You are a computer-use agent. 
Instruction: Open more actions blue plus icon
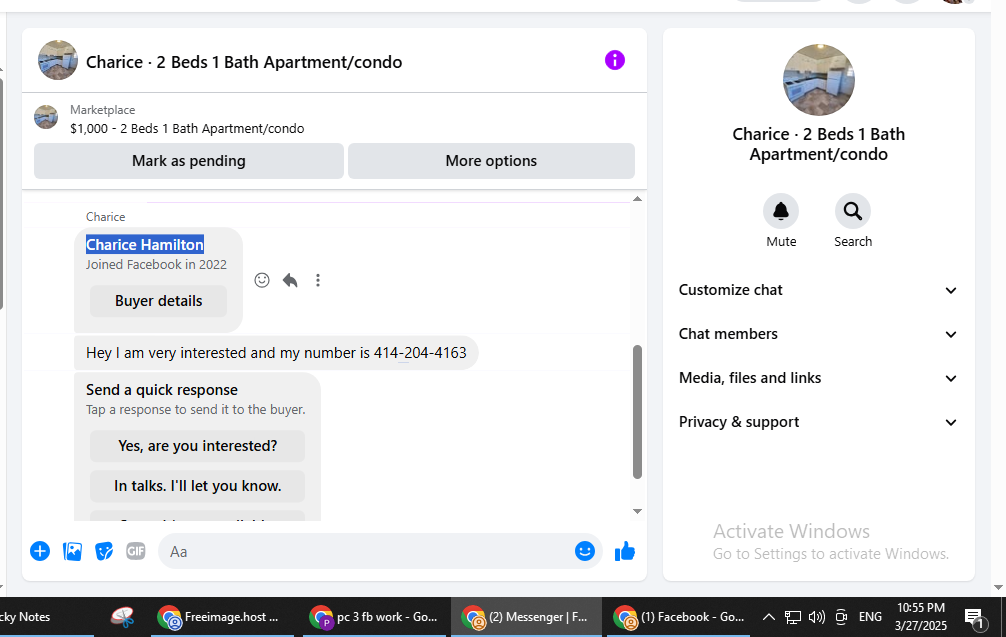click(x=40, y=551)
